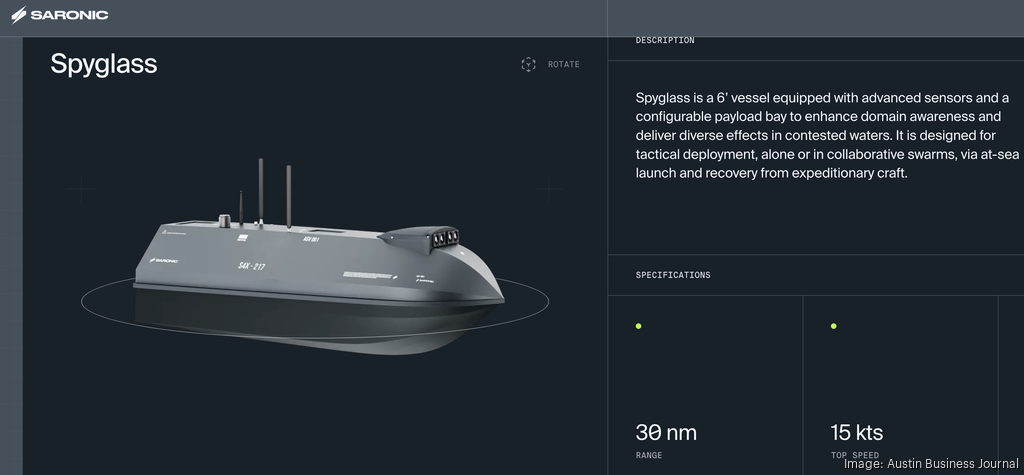Click the Saronic logo in the header
The height and width of the screenshot is (475, 1024).
click(x=60, y=15)
